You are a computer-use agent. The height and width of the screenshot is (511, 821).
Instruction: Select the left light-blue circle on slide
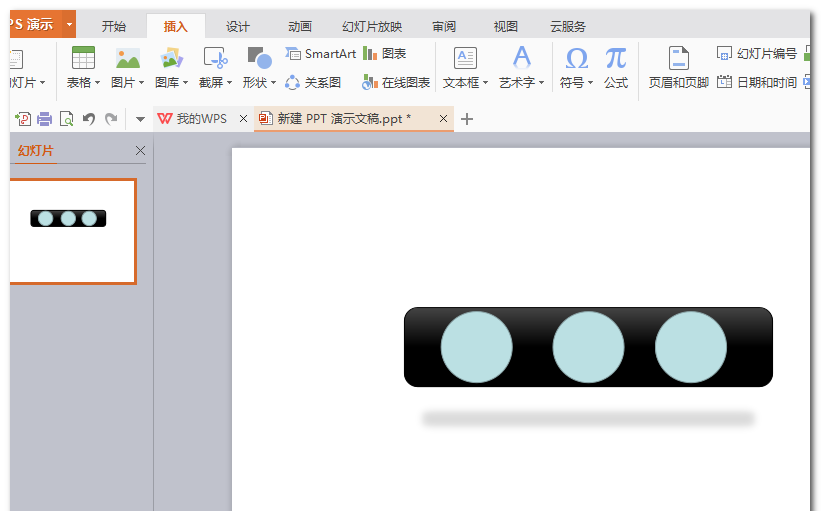coord(476,347)
